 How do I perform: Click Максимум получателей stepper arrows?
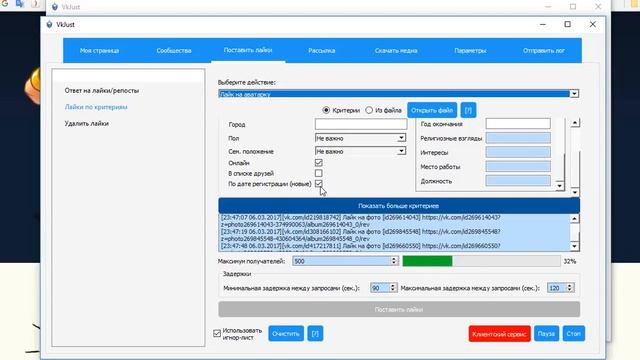[x=394, y=261]
